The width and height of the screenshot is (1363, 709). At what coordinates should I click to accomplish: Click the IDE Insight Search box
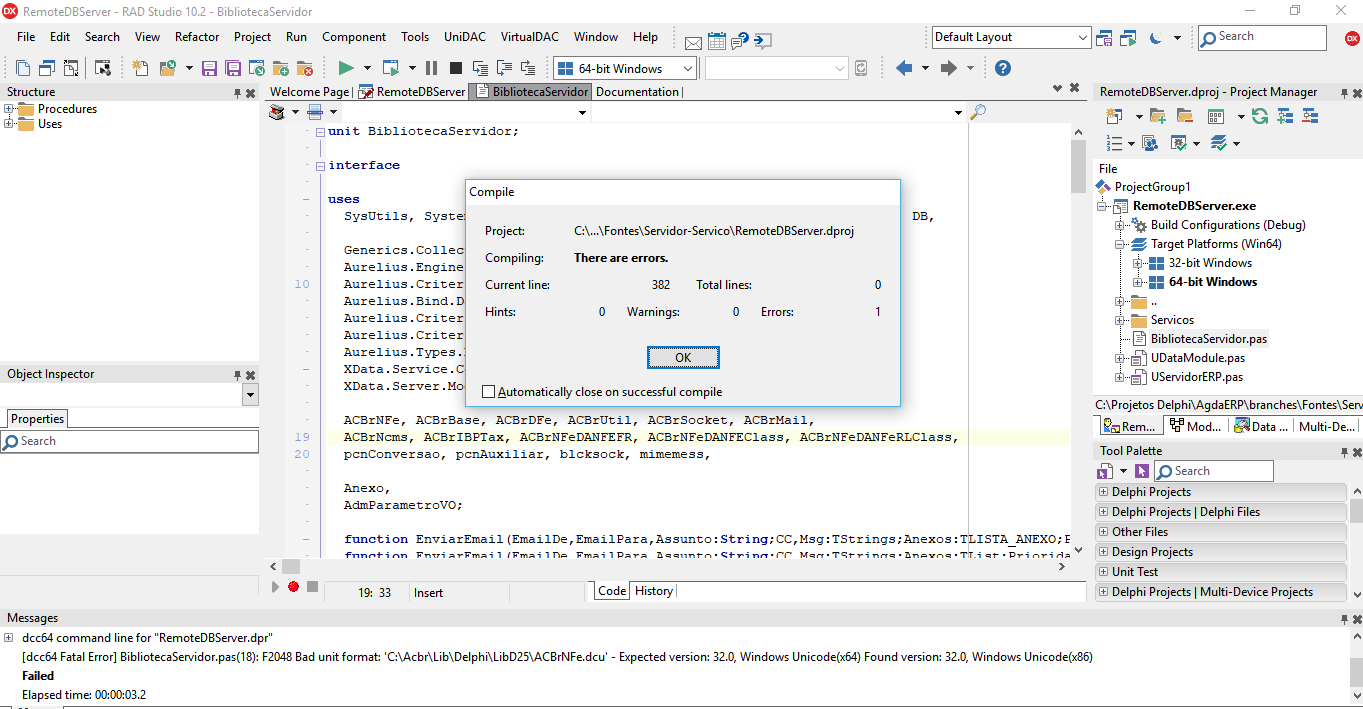pyautogui.click(x=1262, y=37)
